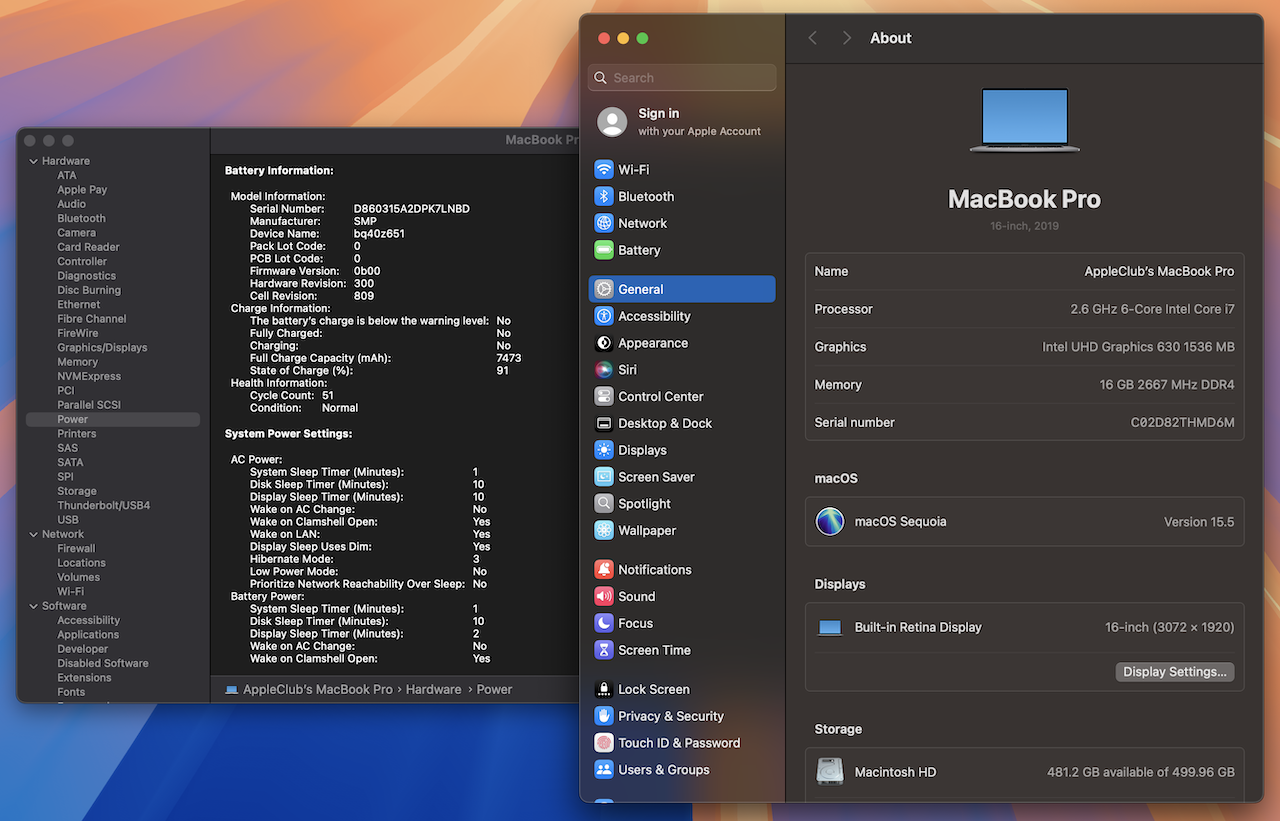Open the Users & Groups icon
The width and height of the screenshot is (1280, 821).
coord(603,770)
